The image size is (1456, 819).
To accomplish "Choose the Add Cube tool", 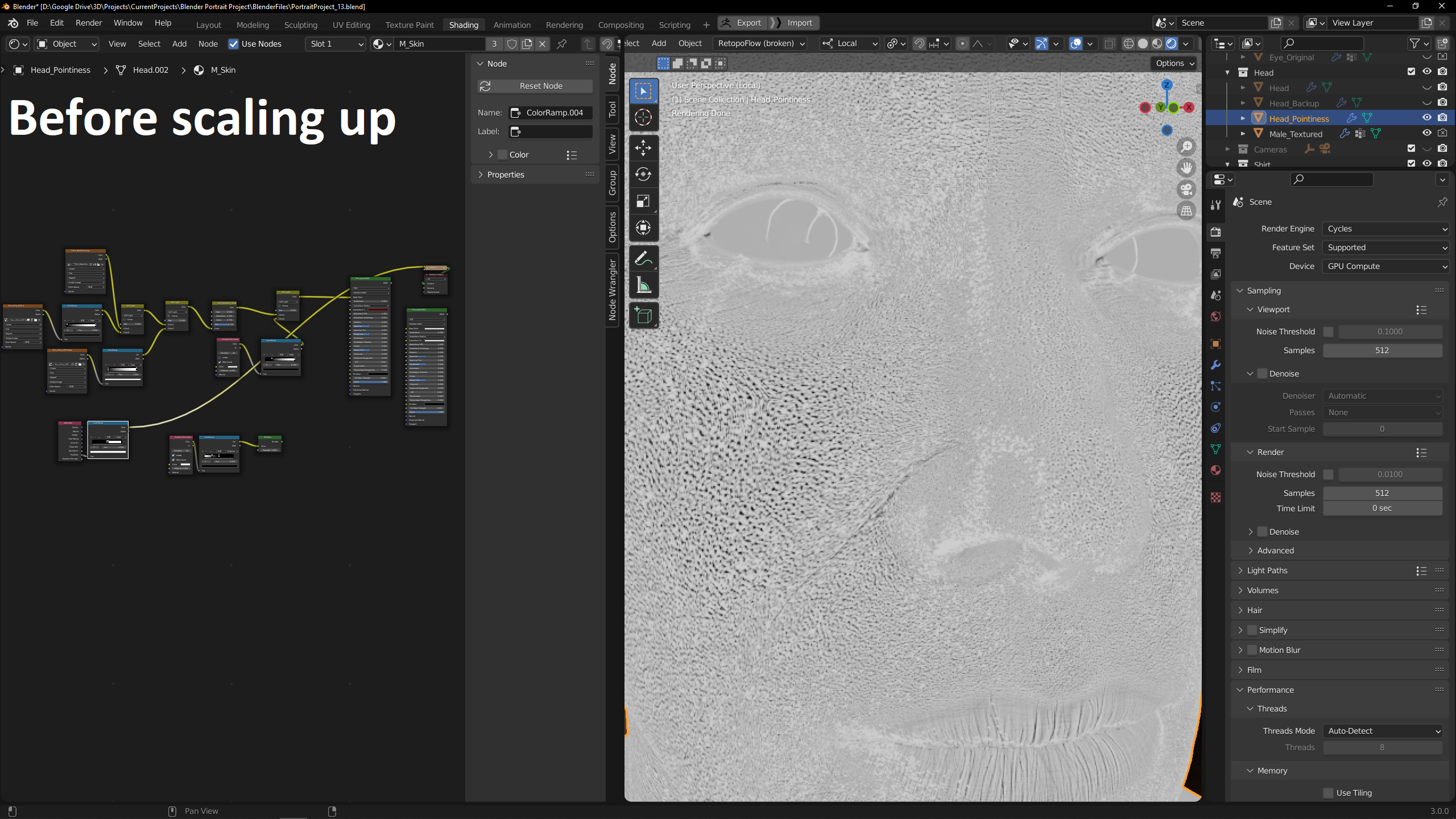I will (643, 316).
